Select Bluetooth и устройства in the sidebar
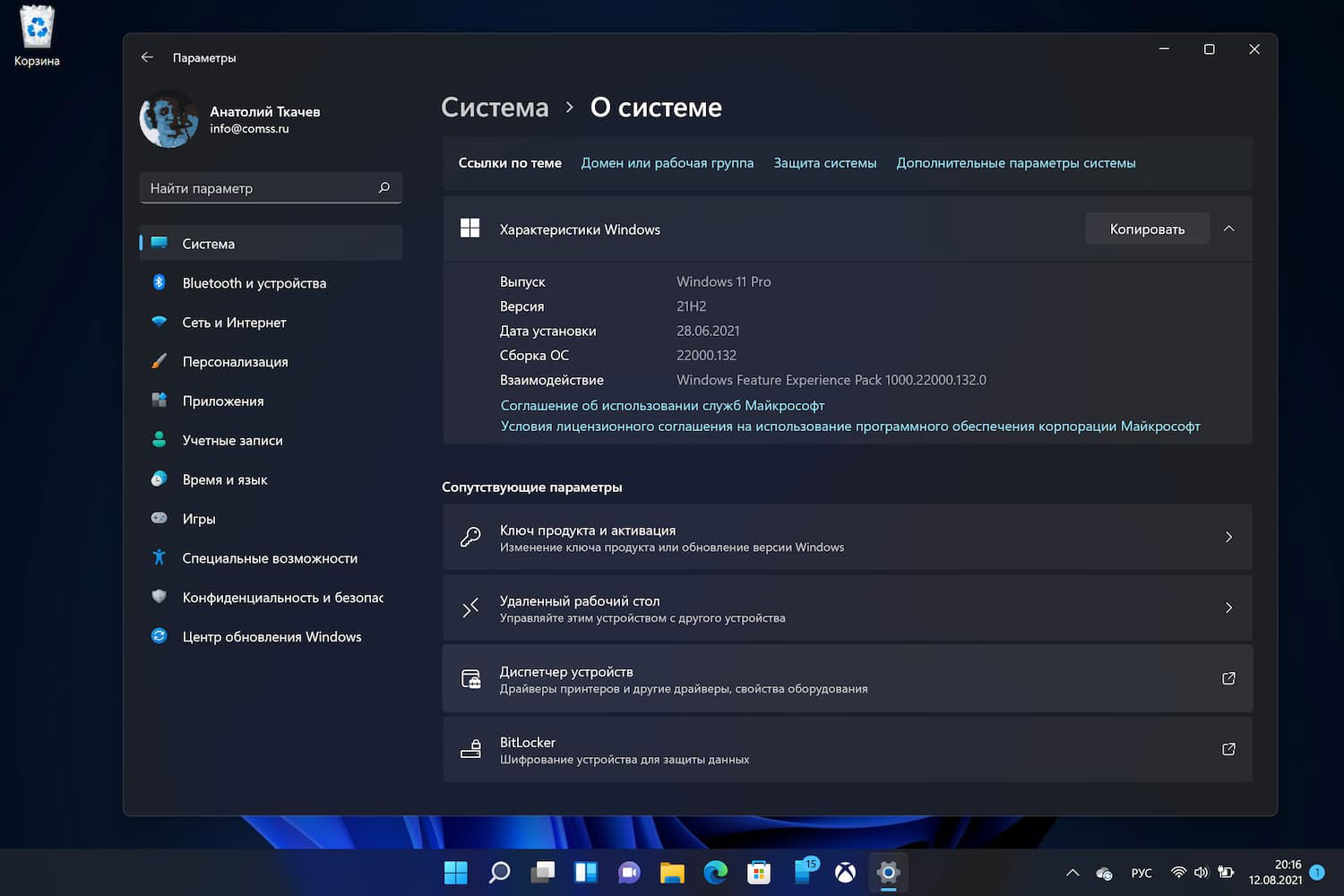This screenshot has height=896, width=1344. [x=254, y=282]
